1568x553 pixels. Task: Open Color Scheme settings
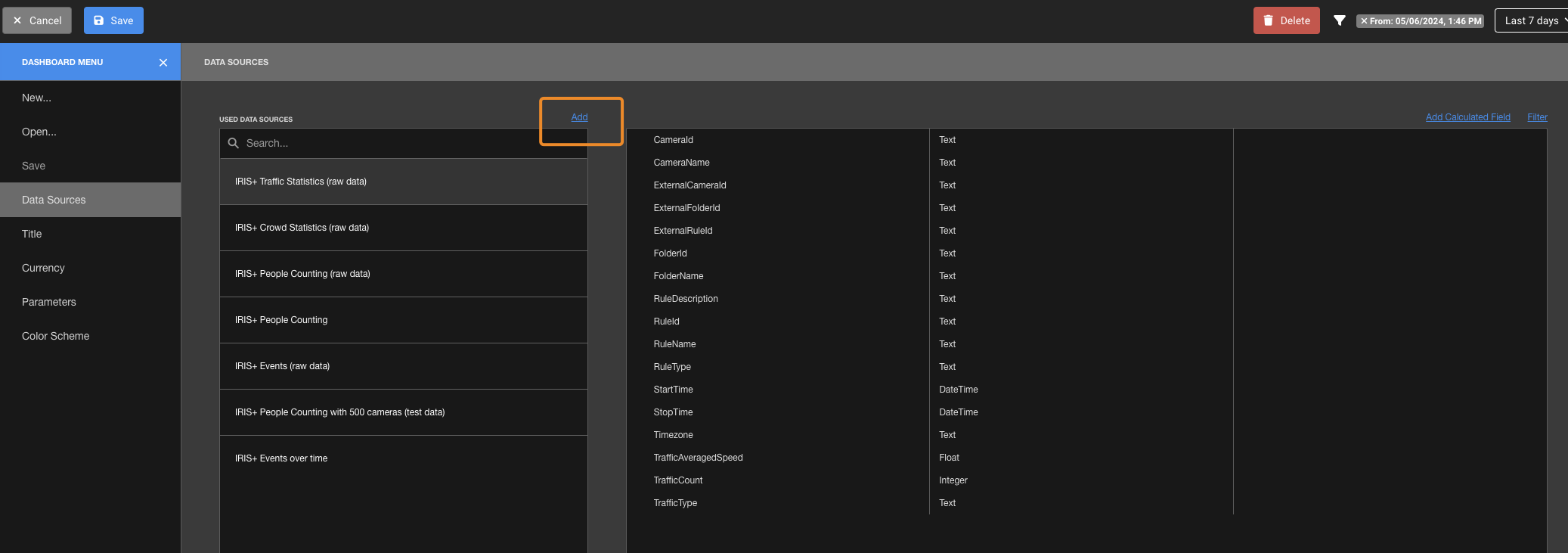coord(56,336)
